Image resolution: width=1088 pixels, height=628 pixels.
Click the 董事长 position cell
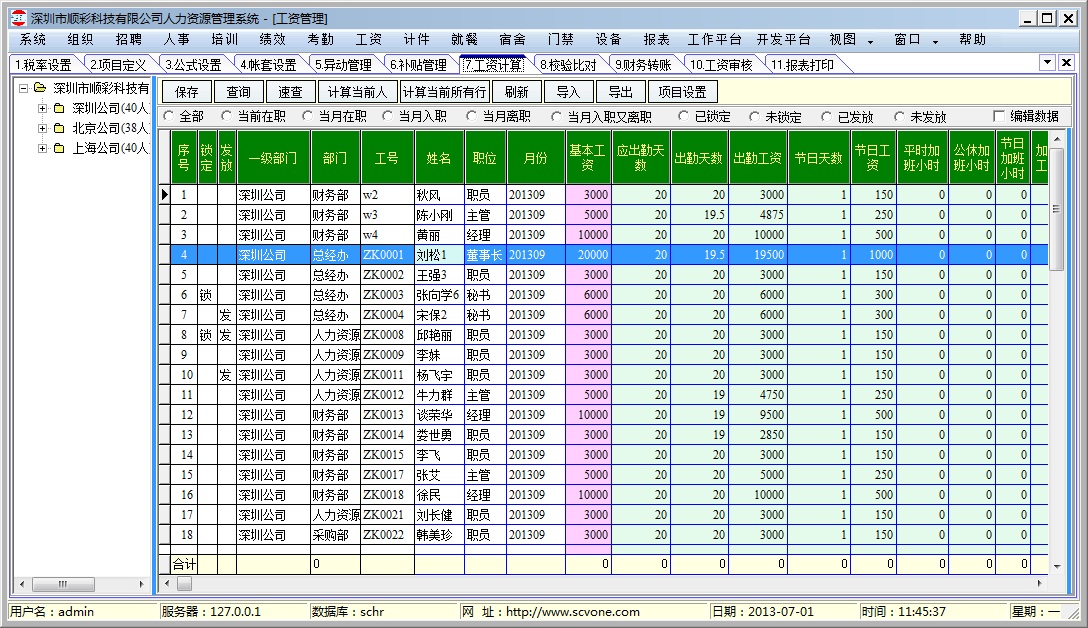pos(485,255)
